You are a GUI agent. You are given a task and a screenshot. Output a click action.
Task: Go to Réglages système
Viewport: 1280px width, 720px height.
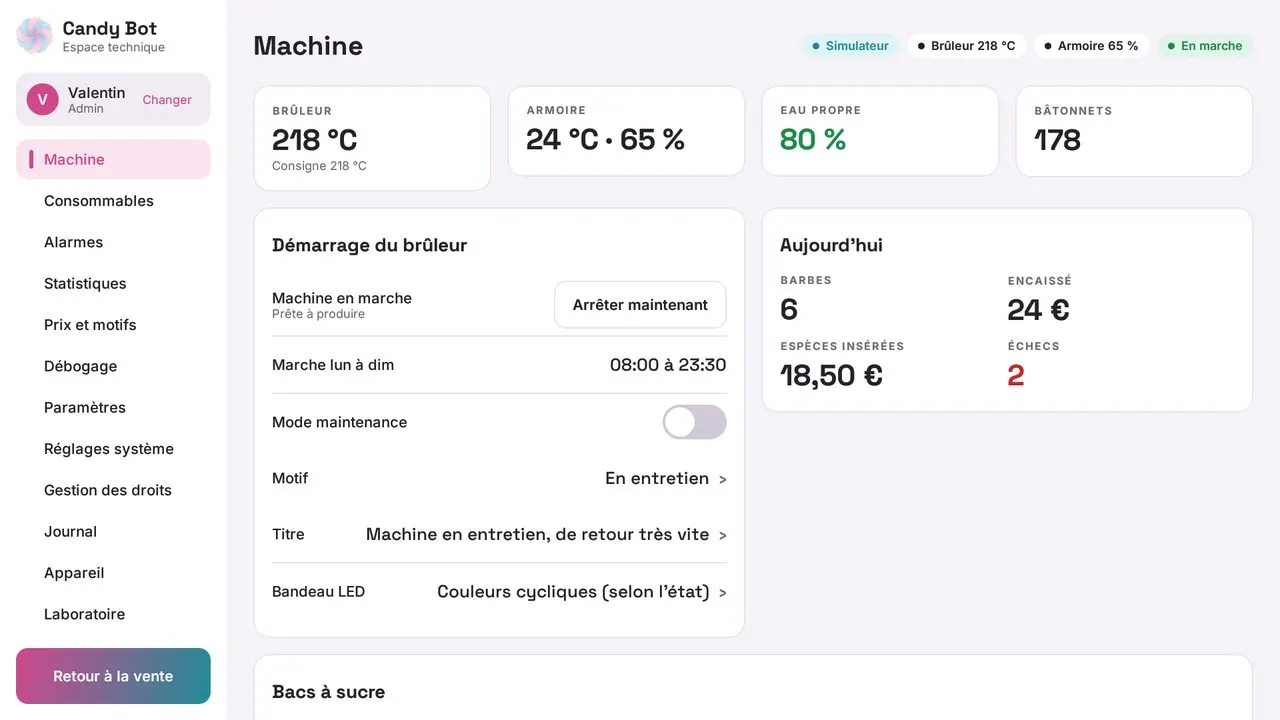(x=113, y=449)
